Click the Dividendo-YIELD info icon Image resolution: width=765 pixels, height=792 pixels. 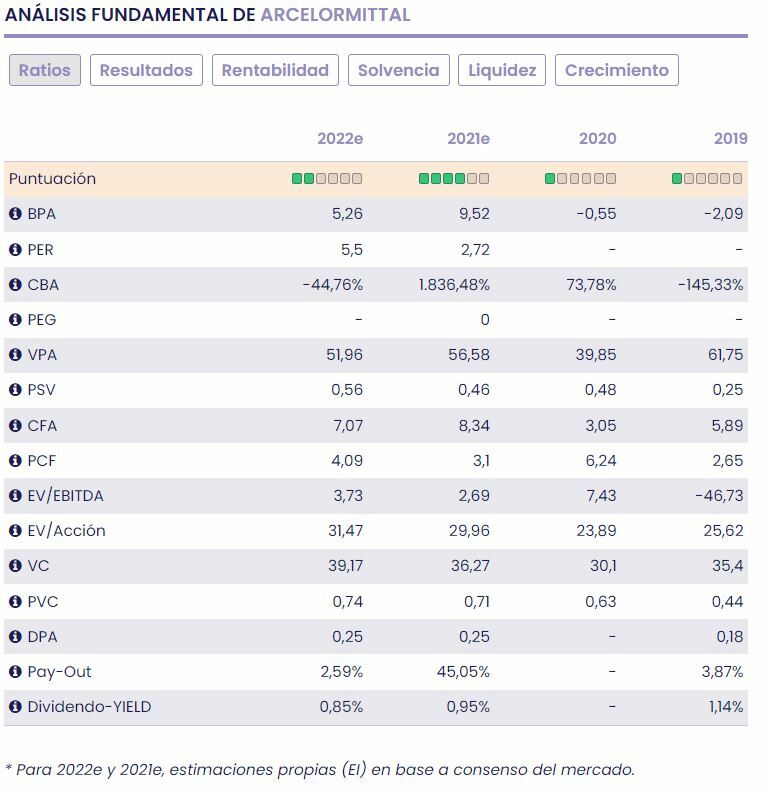click(x=15, y=707)
